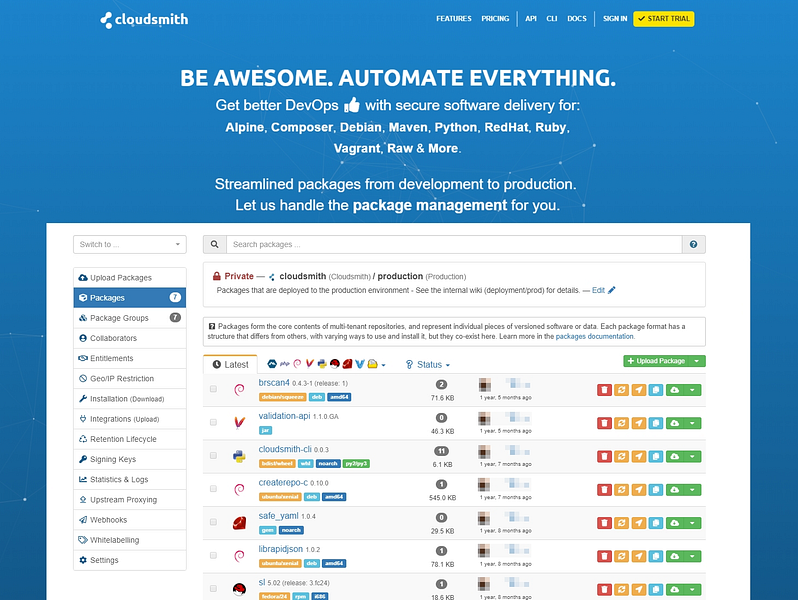
Task: Click the orange resync icon for validation-api
Action: 621,423
